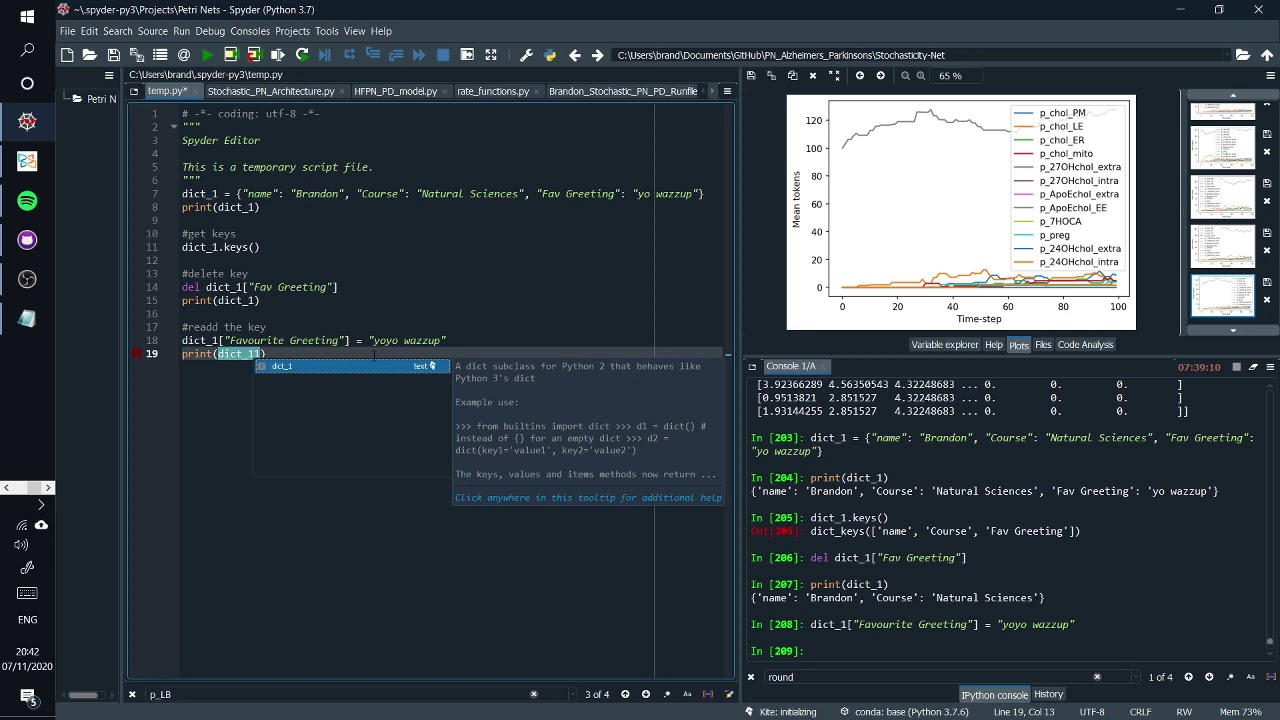Save plot icon in Plots pane
Image resolution: width=1280 pixels, height=720 pixels.
(751, 76)
